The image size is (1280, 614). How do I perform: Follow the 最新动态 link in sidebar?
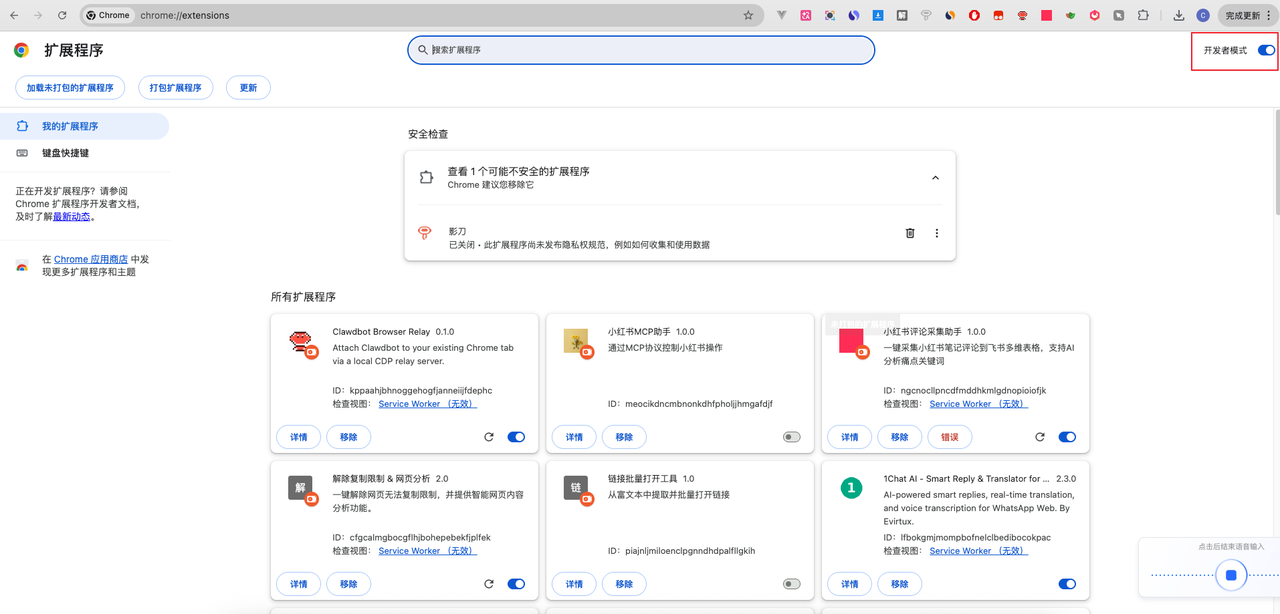pos(72,216)
